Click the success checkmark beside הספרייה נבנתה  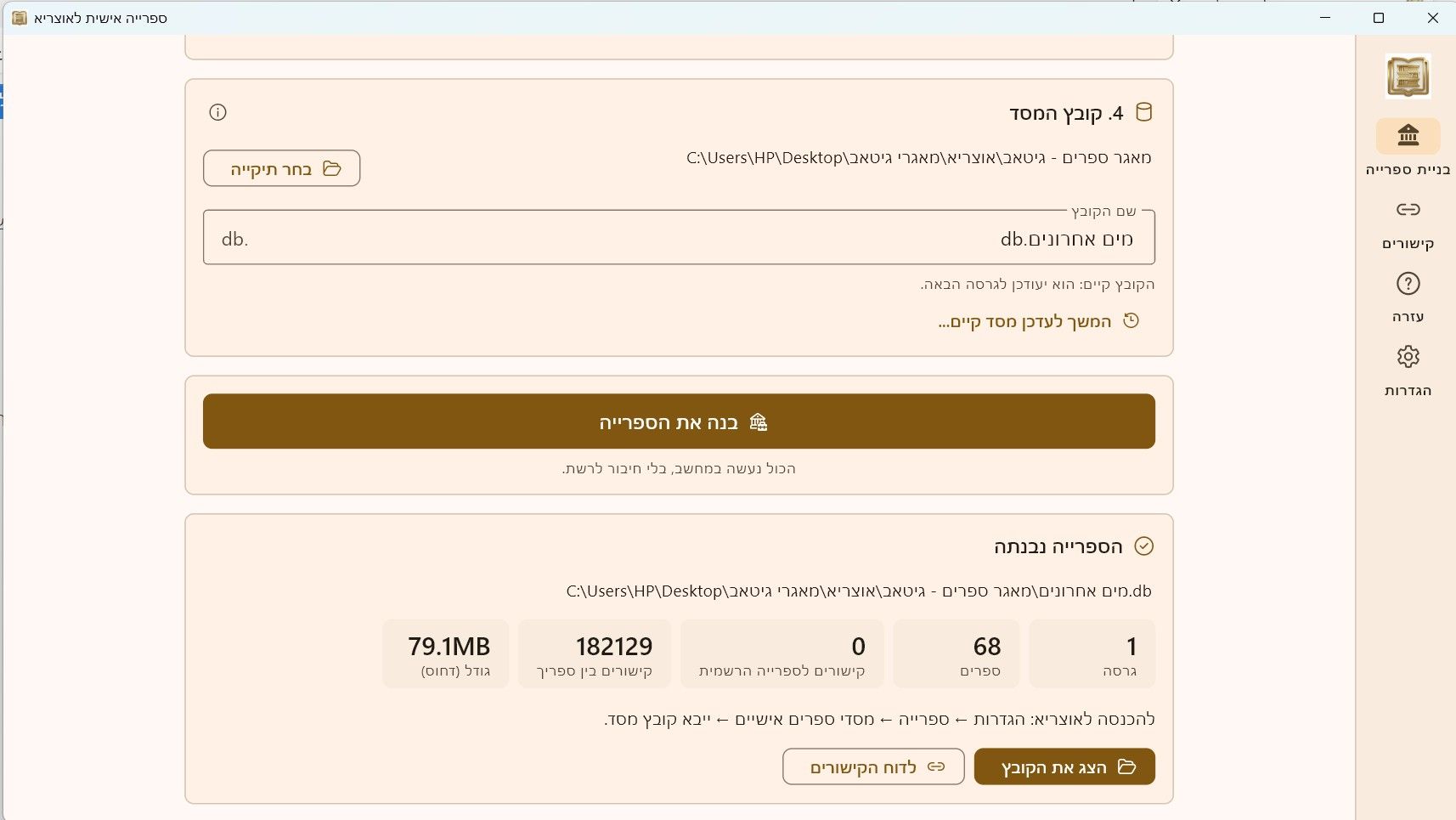1144,546
